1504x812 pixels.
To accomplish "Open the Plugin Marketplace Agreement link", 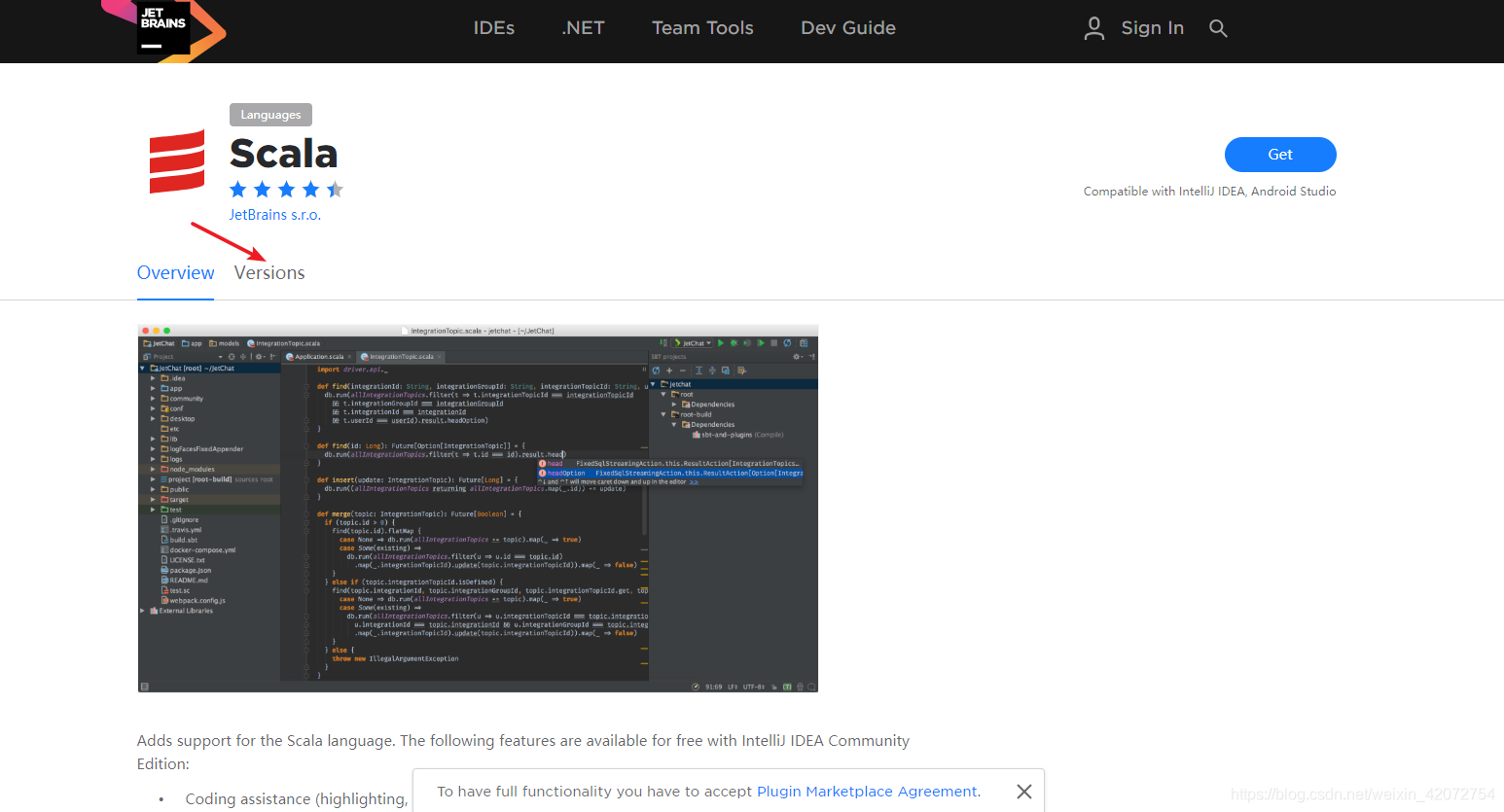I will pos(868,792).
